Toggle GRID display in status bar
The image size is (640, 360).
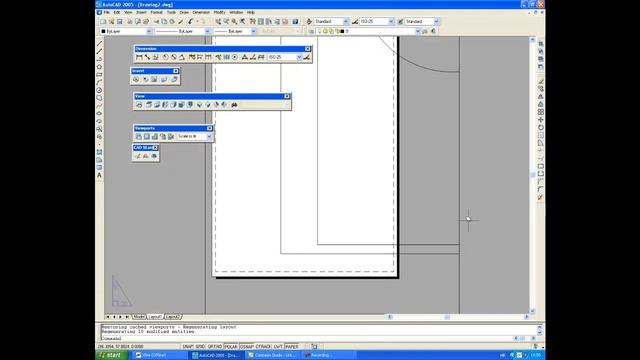200,347
